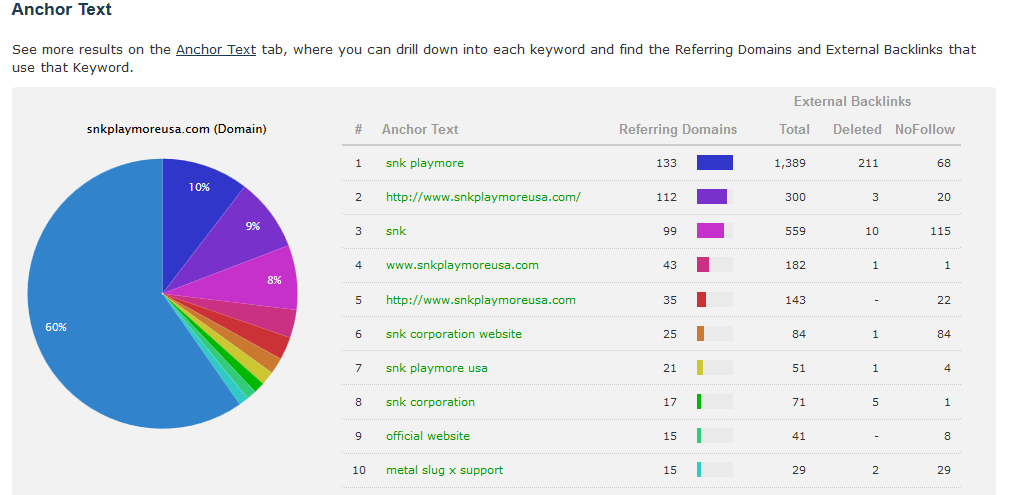Open the 'metal slug x support' anchor text

[444, 470]
